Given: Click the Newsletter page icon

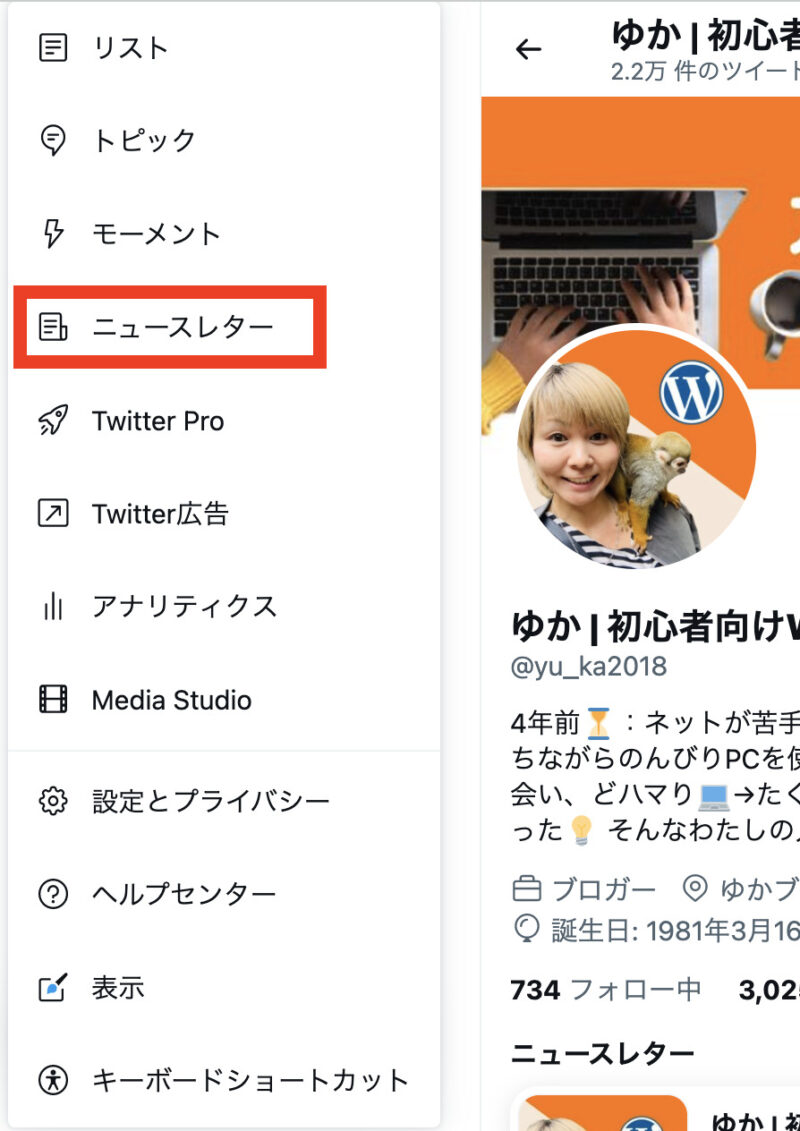Looking at the screenshot, I should [x=53, y=327].
